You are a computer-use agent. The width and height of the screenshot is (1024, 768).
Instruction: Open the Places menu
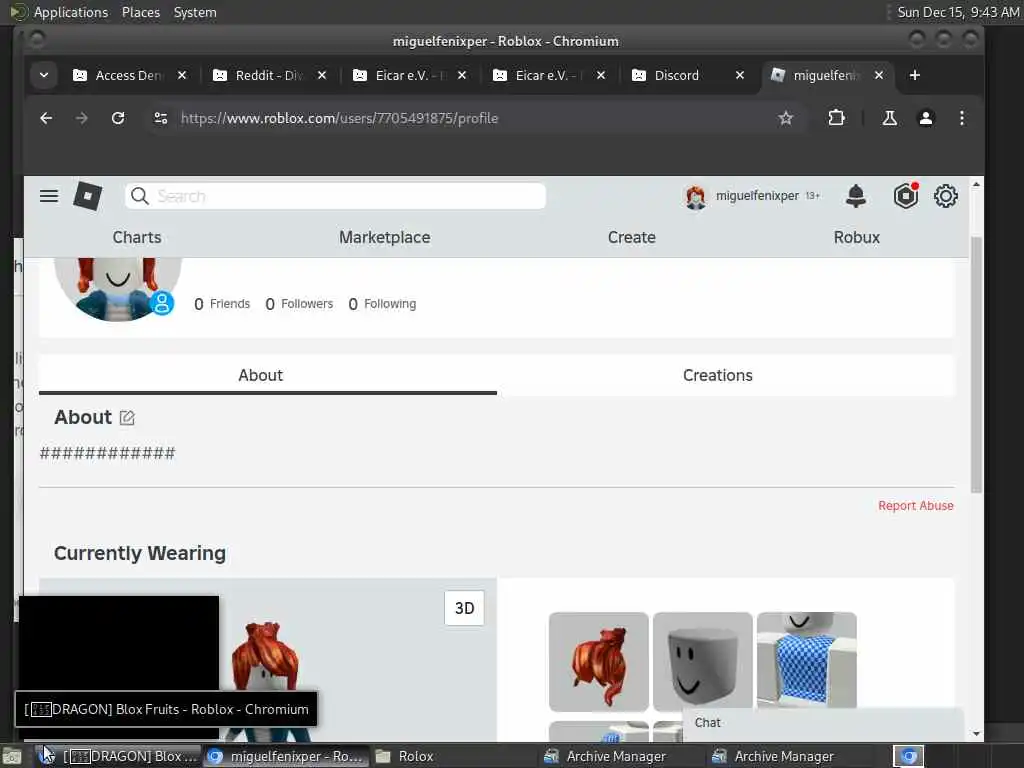pos(140,12)
